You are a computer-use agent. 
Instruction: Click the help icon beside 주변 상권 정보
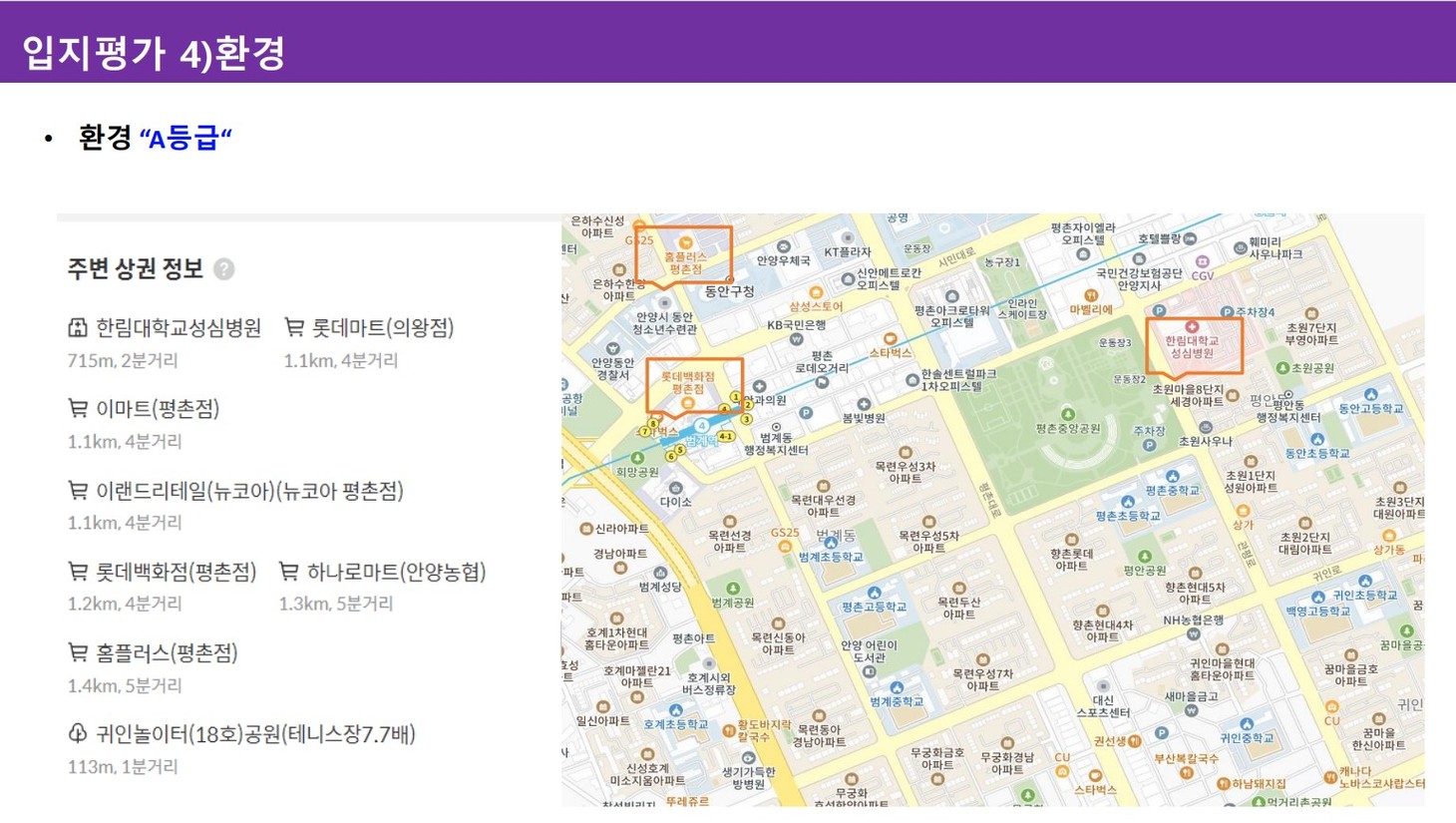pyautogui.click(x=224, y=269)
